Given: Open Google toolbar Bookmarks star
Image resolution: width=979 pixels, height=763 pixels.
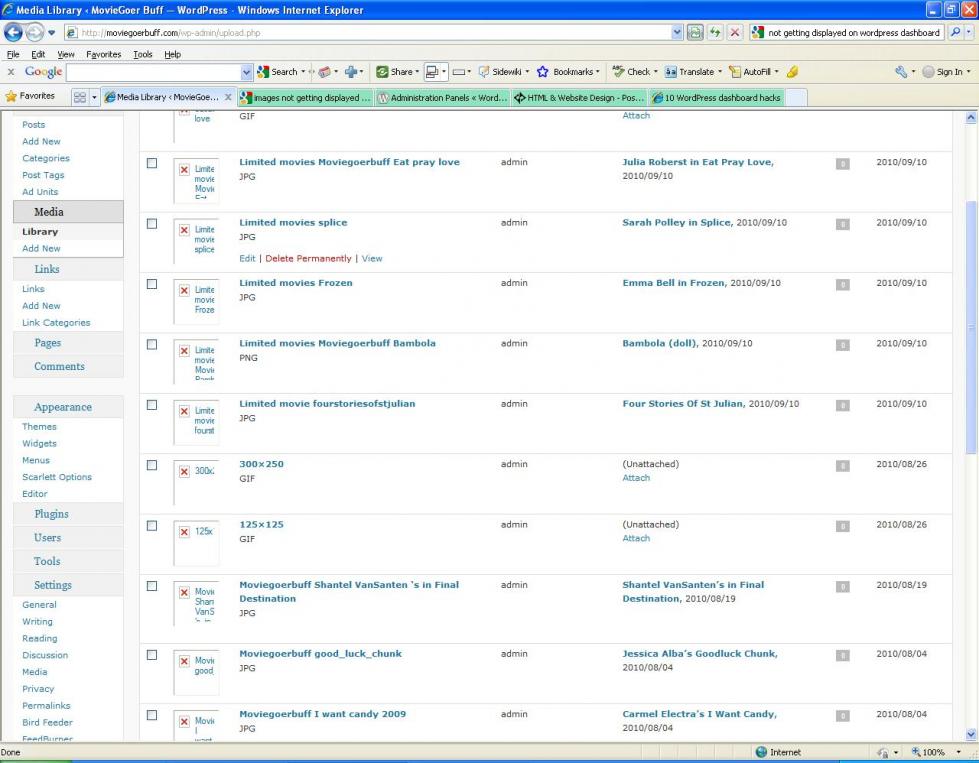Looking at the screenshot, I should pyautogui.click(x=543, y=72).
